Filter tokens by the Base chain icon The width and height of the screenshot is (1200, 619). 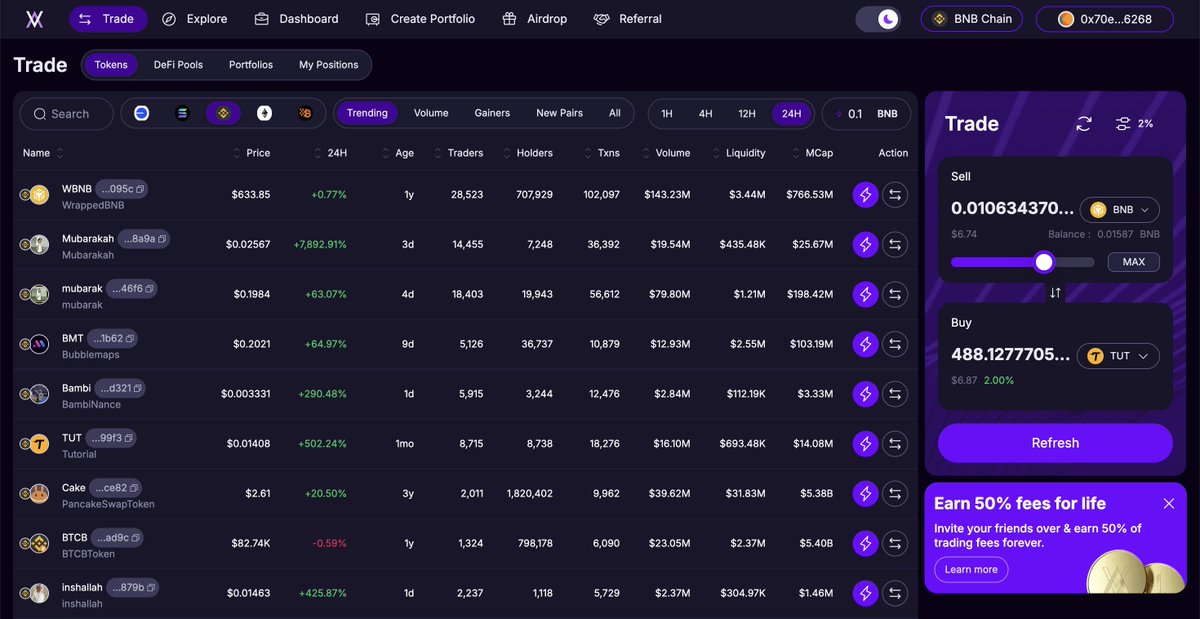pyautogui.click(x=141, y=114)
